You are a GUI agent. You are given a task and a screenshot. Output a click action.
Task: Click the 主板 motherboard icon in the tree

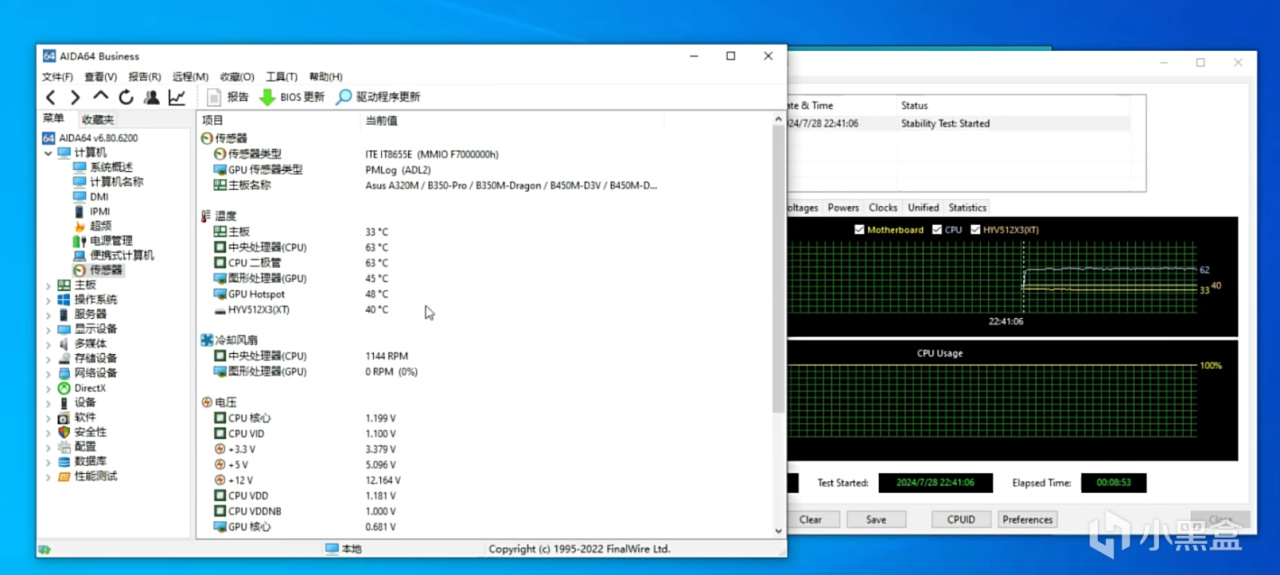click(64, 285)
